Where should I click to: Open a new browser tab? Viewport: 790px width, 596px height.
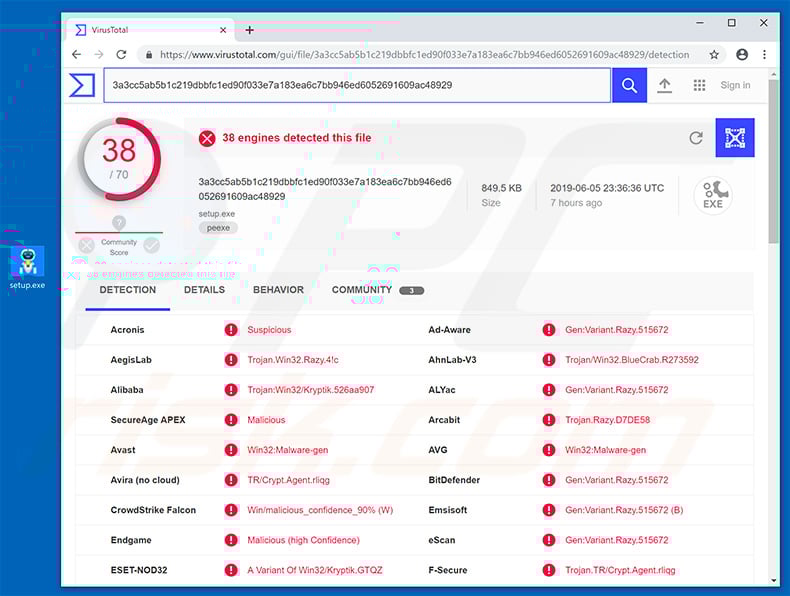click(x=249, y=30)
